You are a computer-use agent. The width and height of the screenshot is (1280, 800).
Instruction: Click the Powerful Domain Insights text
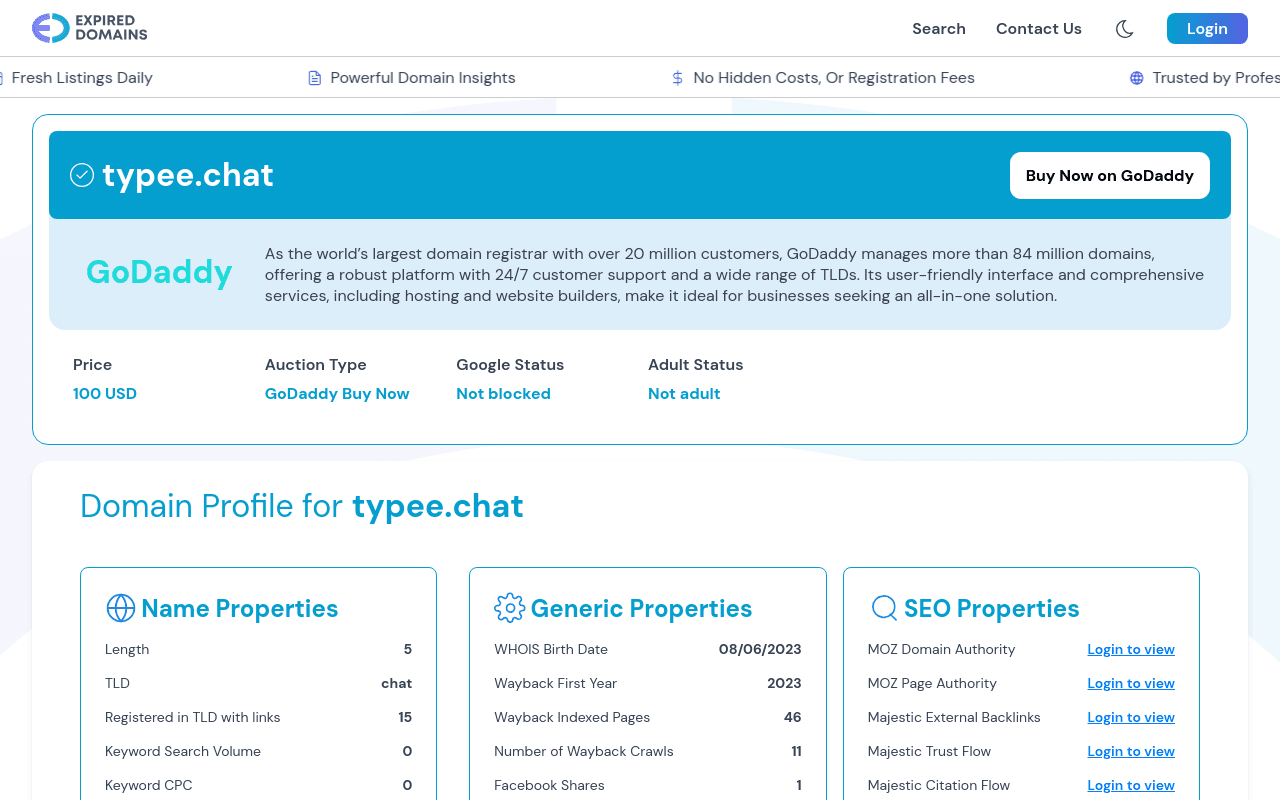click(423, 78)
